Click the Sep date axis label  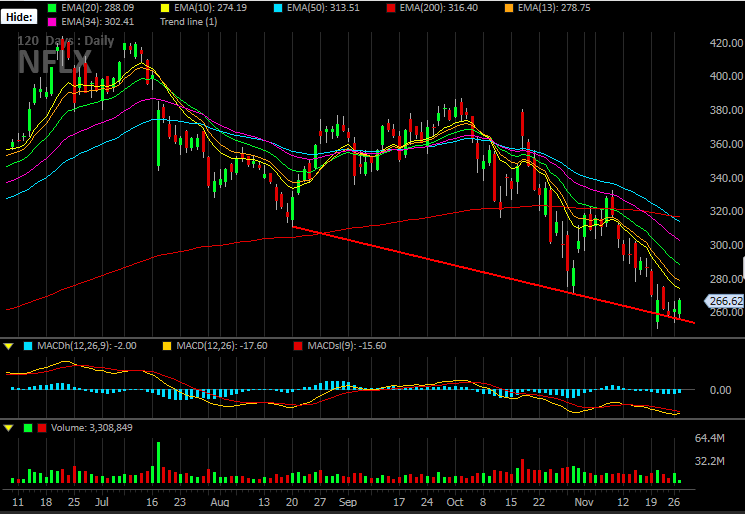[347, 502]
